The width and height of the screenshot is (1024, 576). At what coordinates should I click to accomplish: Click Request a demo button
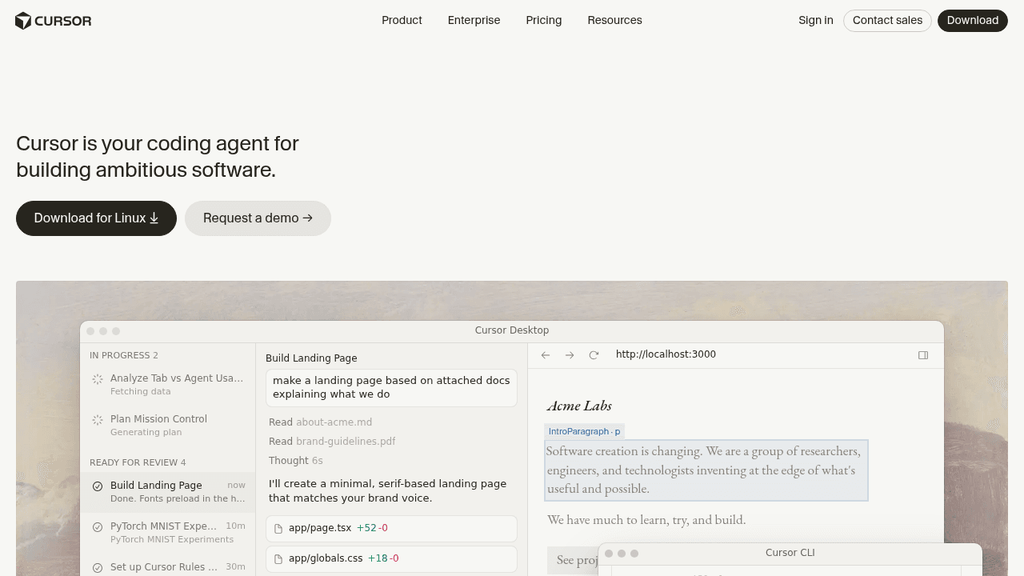pyautogui.click(x=258, y=218)
